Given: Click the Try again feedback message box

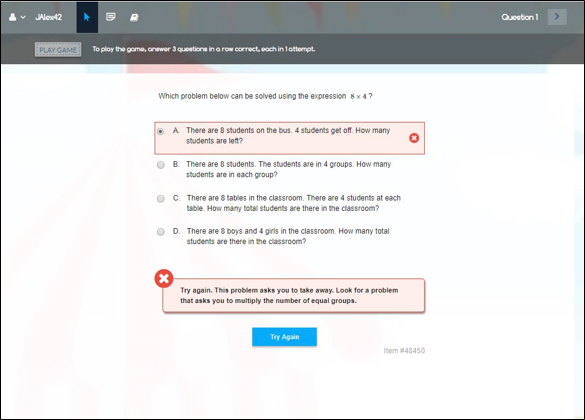Looking at the screenshot, I should click(294, 295).
